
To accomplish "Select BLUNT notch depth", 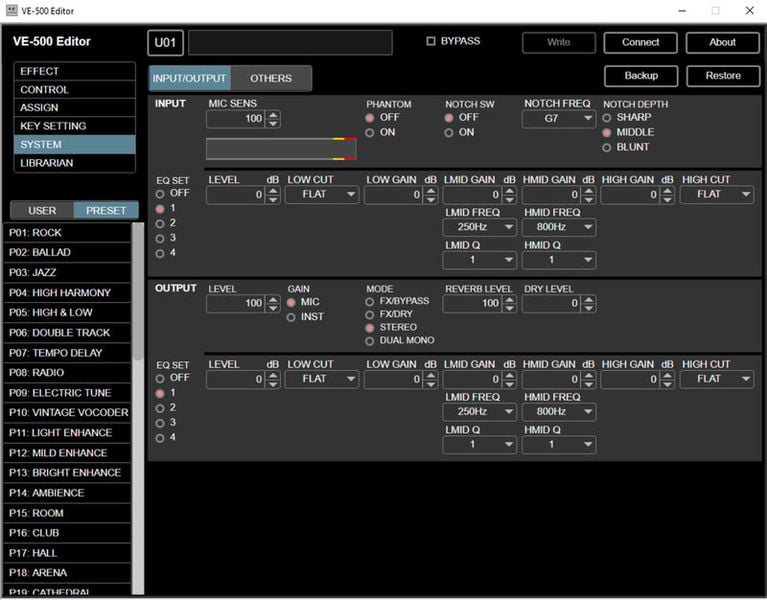I will [607, 148].
